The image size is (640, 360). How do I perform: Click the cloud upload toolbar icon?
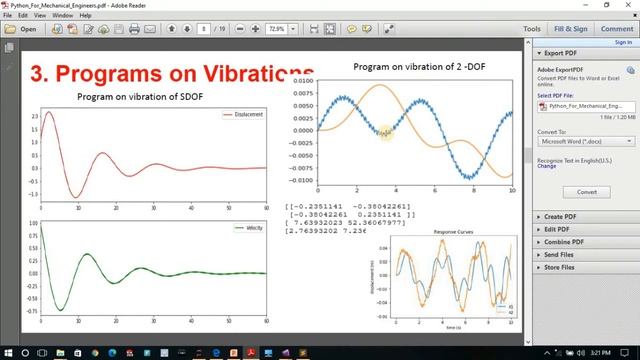104,29
